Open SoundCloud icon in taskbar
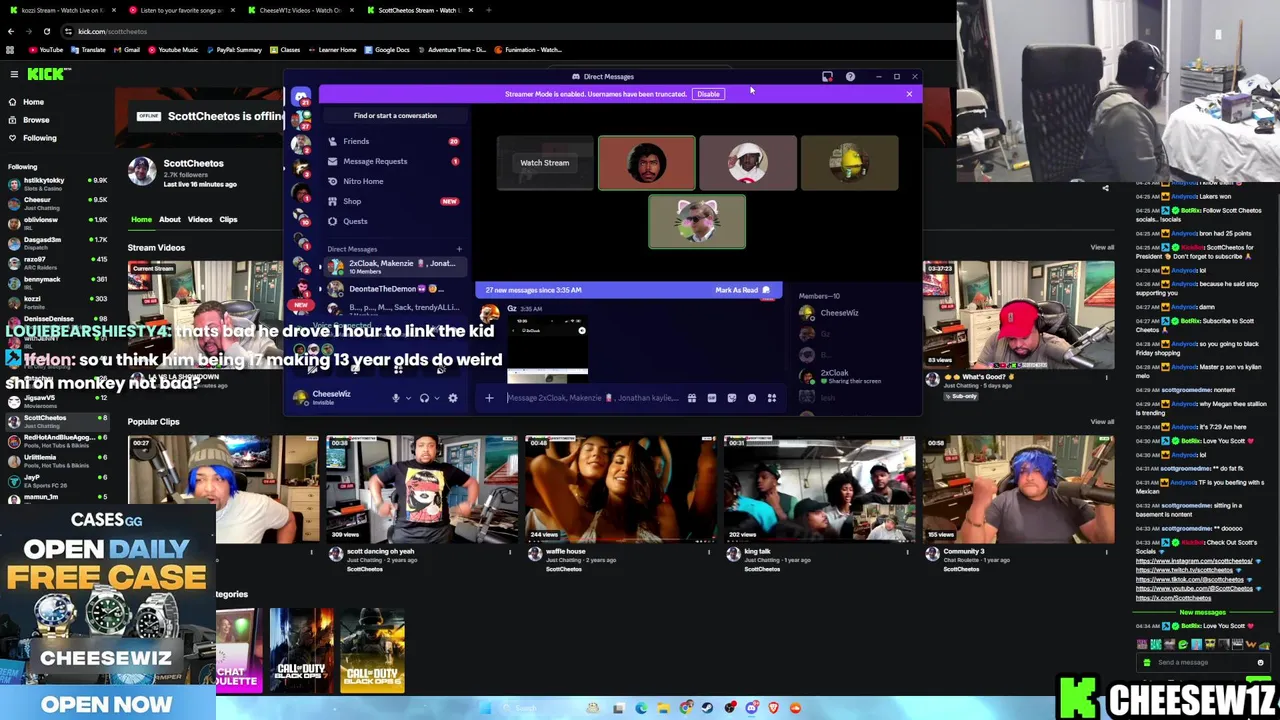The image size is (1280, 720). click(795, 708)
